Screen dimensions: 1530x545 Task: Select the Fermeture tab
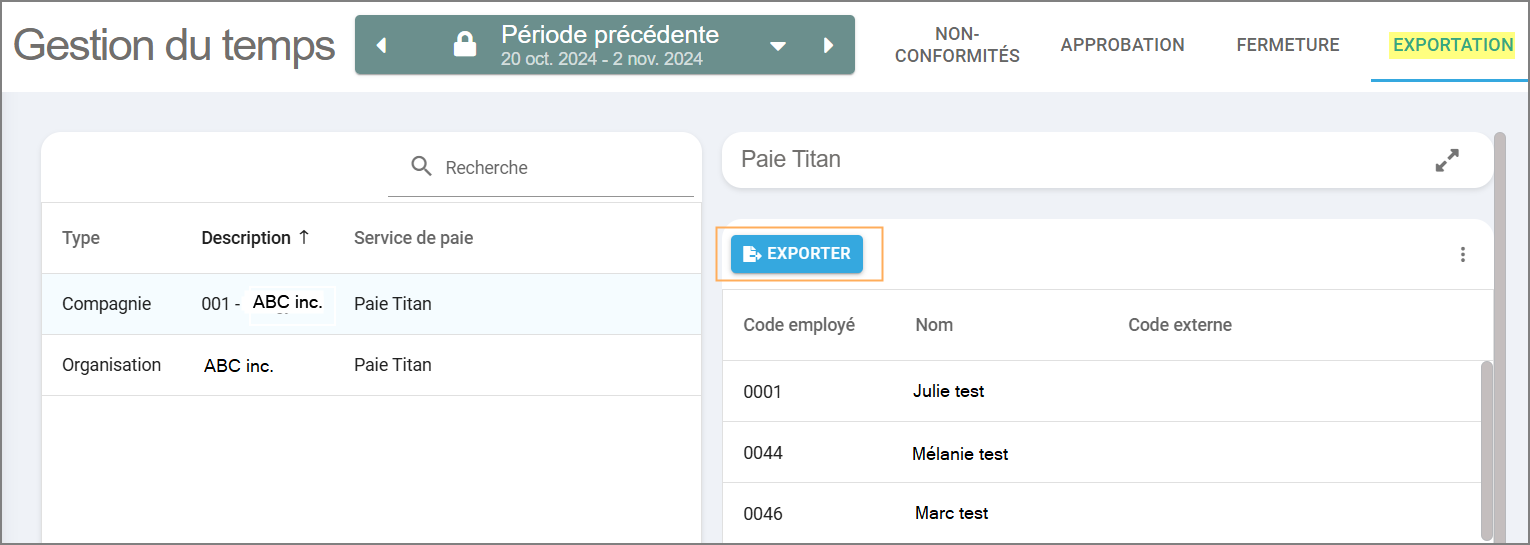pyautogui.click(x=1287, y=45)
